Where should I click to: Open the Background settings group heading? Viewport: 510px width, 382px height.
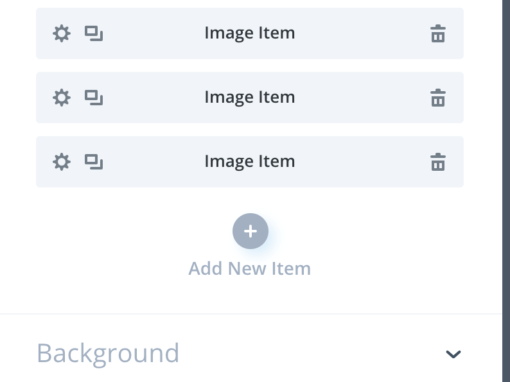pyautogui.click(x=108, y=354)
